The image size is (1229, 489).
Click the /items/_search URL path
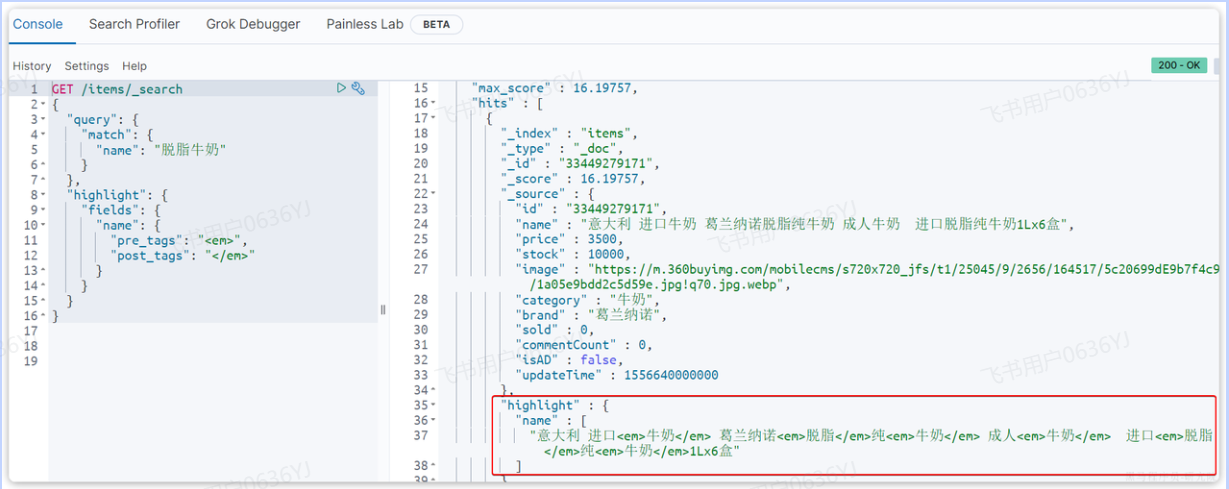[x=132, y=89]
